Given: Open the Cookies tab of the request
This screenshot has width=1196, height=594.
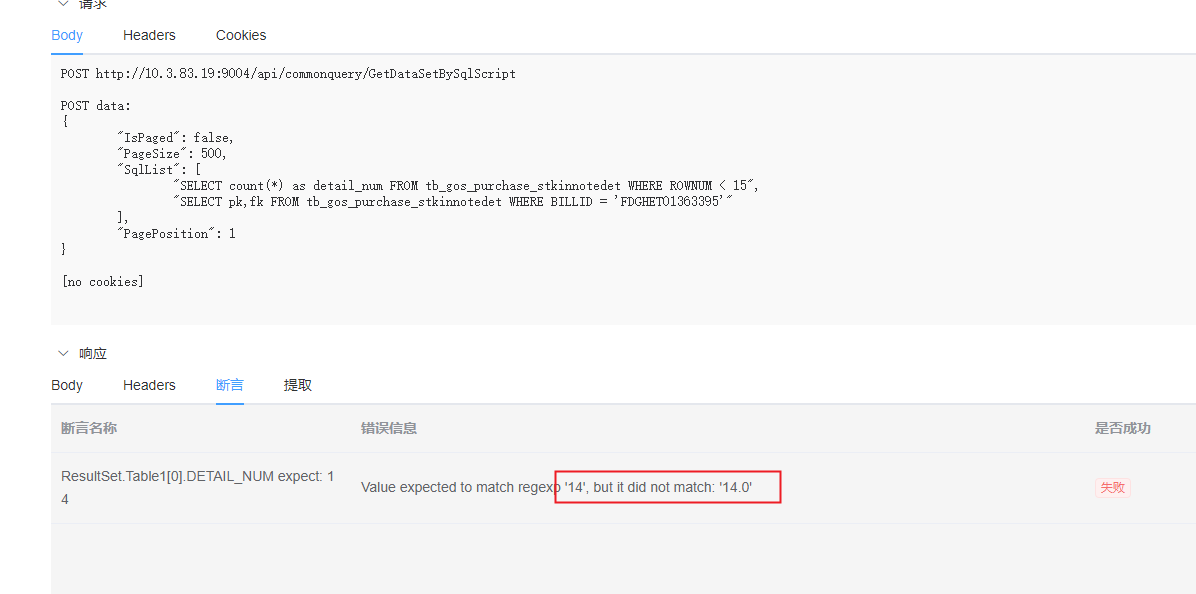Looking at the screenshot, I should coord(240,35).
